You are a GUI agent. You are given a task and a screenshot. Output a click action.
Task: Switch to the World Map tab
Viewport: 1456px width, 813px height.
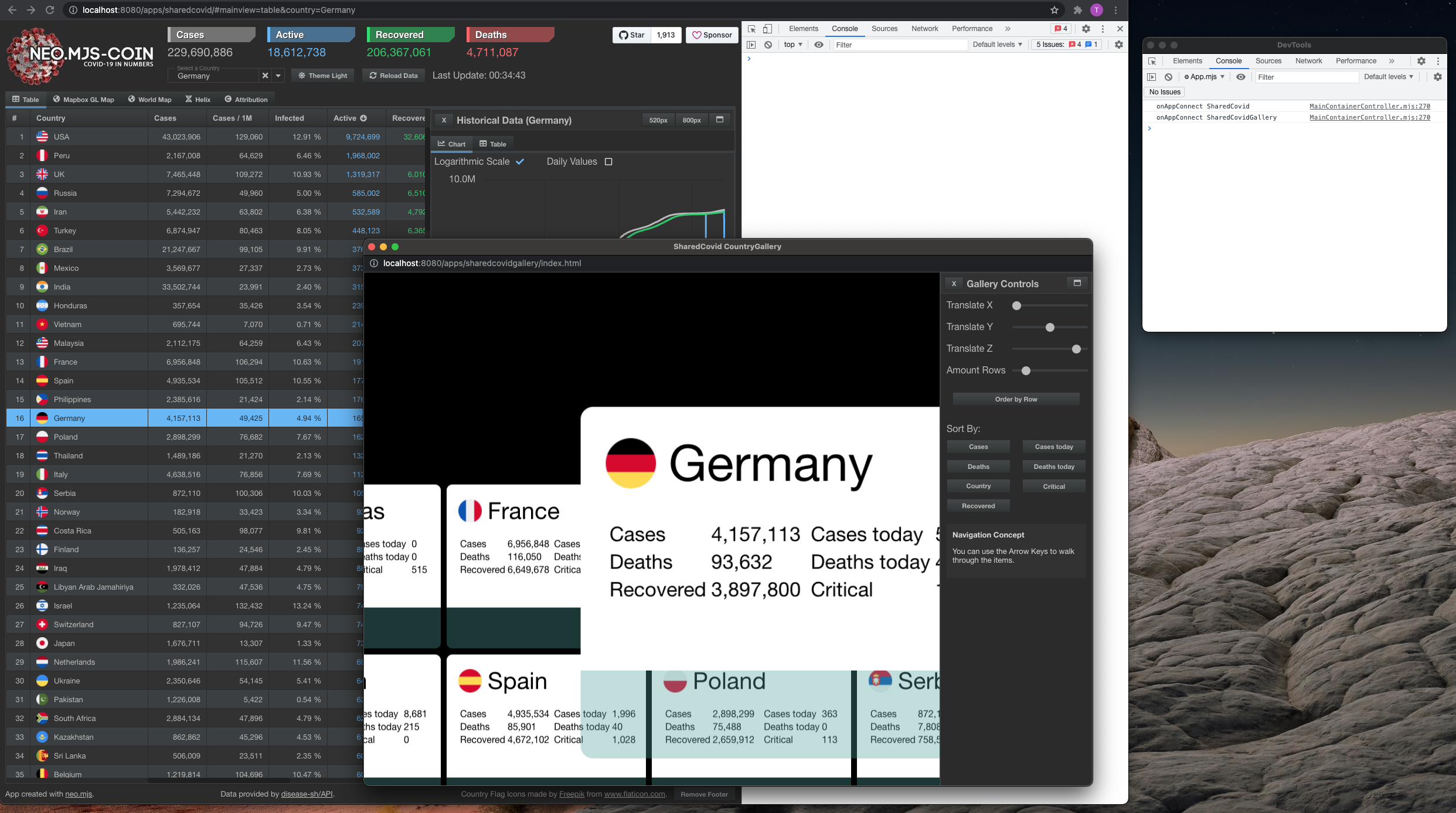[150, 99]
